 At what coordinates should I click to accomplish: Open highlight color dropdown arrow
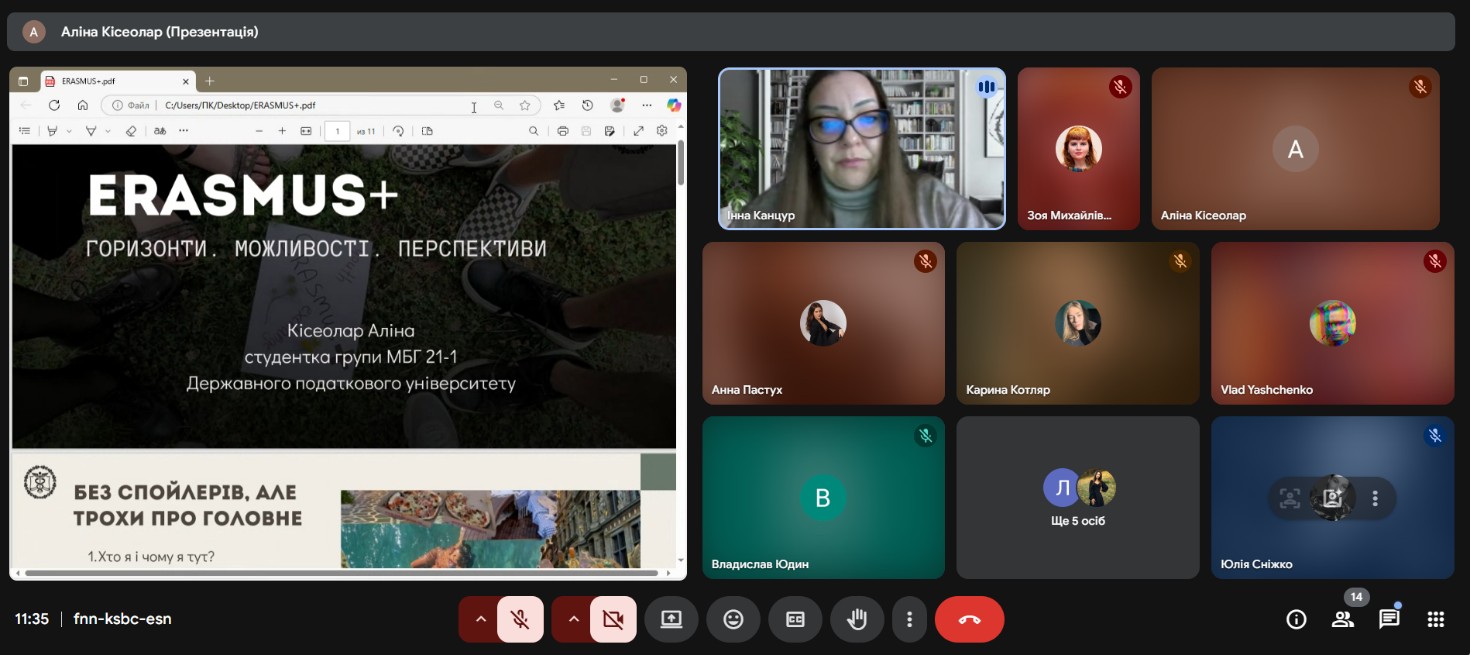click(x=69, y=131)
